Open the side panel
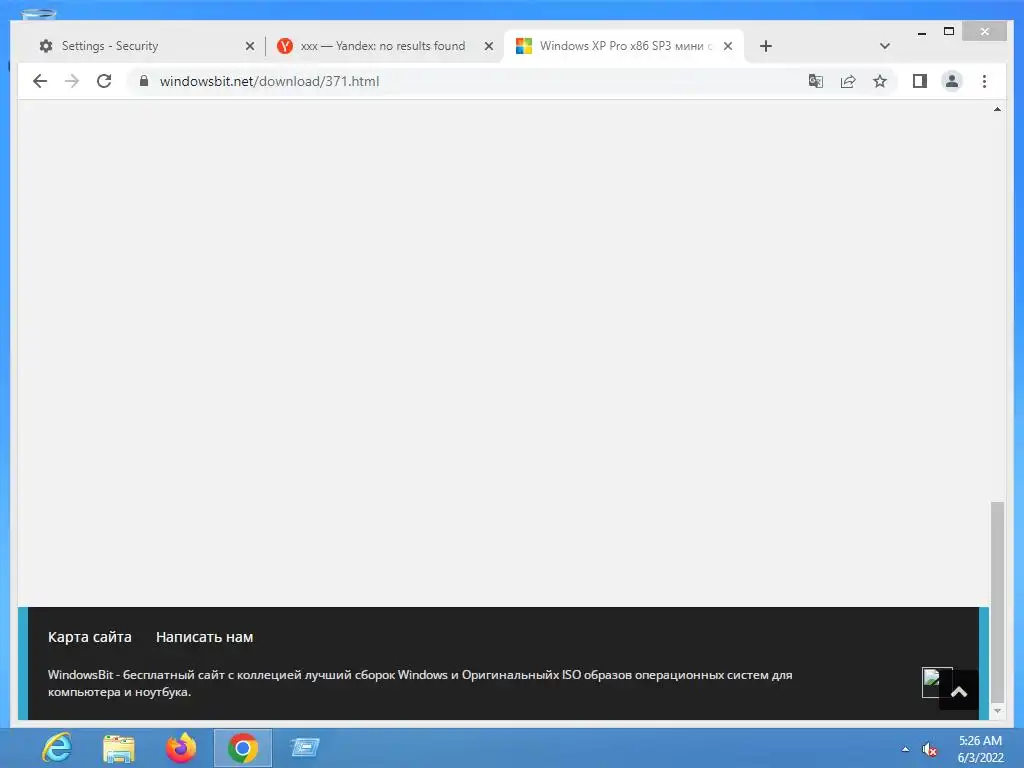The width and height of the screenshot is (1024, 768). point(920,81)
